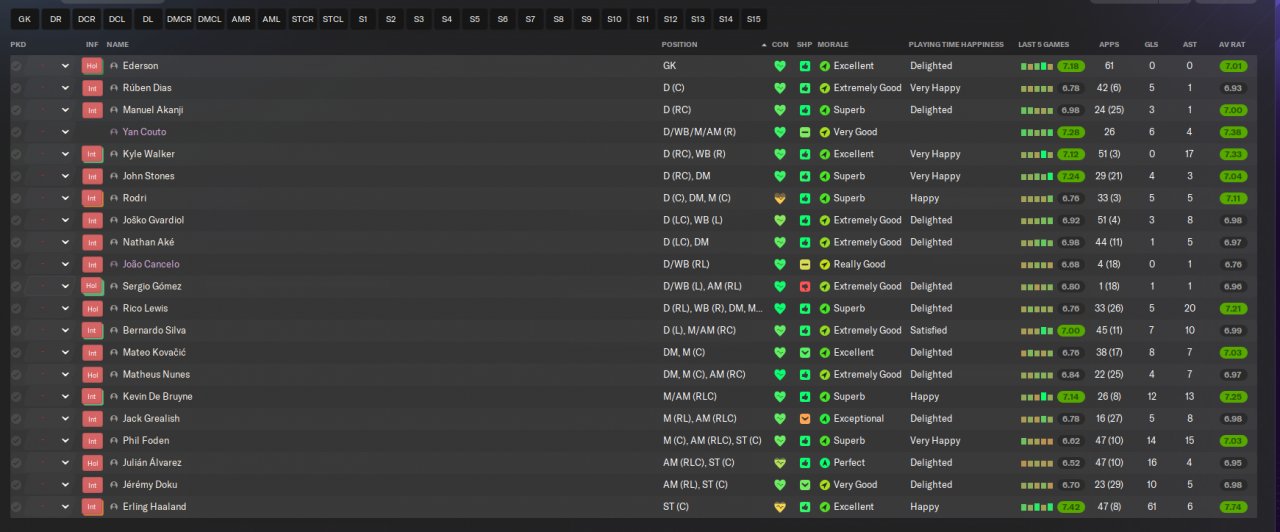Toggle the picked checkmark for Rúben Dias
Viewport: 1280px width, 532px height.
click(x=16, y=88)
